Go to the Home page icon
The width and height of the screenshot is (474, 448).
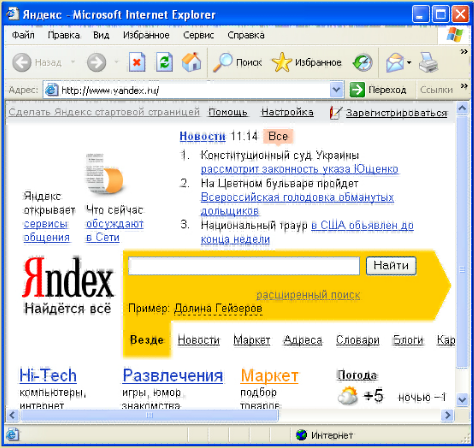click(x=192, y=62)
